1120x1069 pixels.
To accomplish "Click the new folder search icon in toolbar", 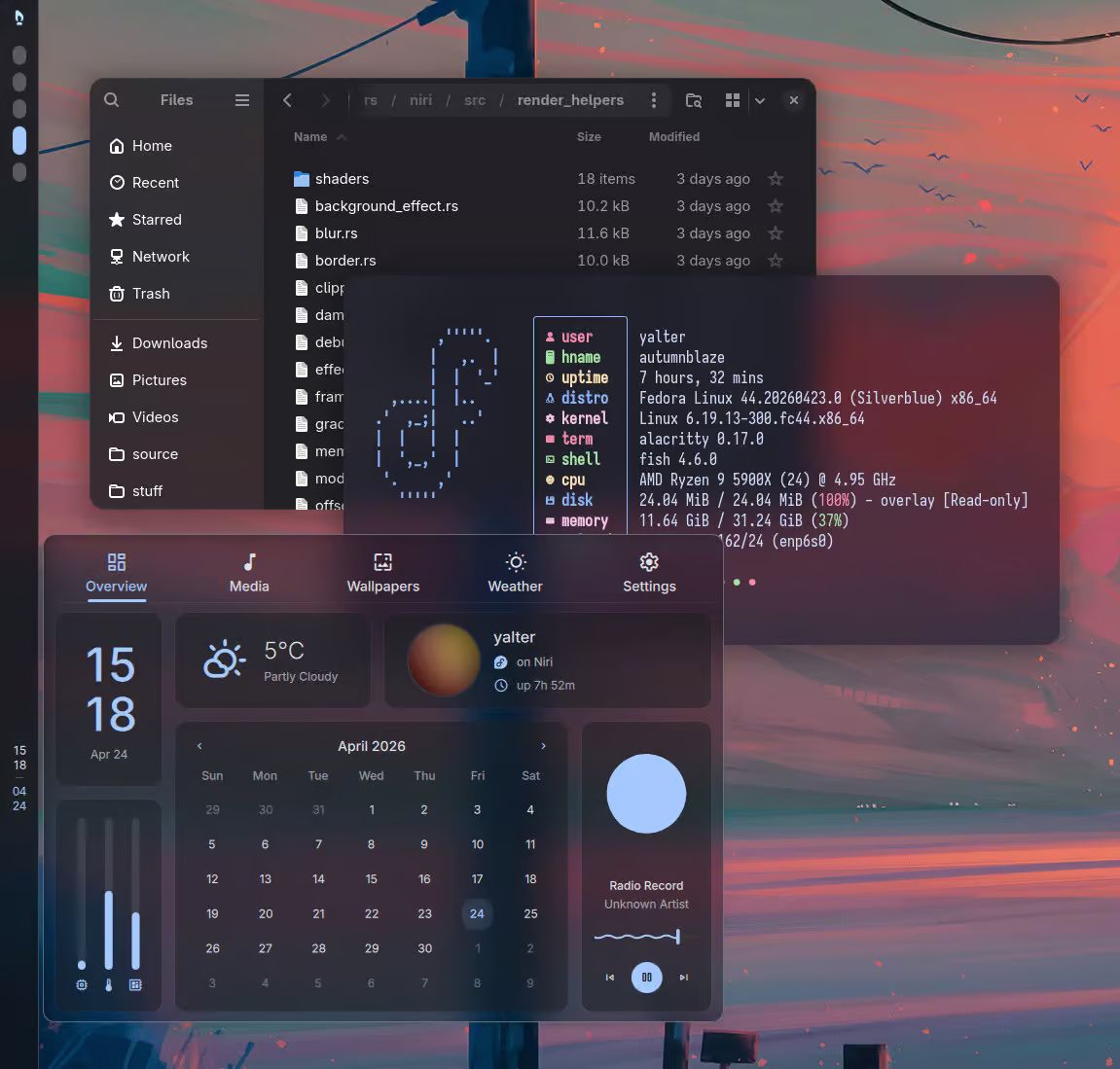I will pyautogui.click(x=694, y=100).
